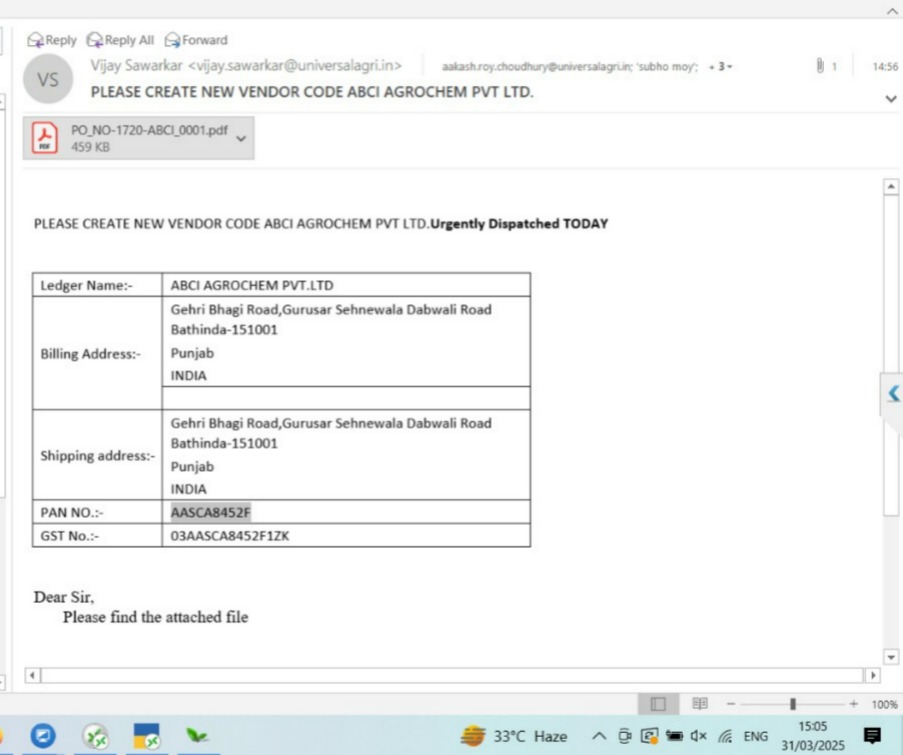
Task: Open the attachment options dropdown arrow
Action: pos(241,138)
